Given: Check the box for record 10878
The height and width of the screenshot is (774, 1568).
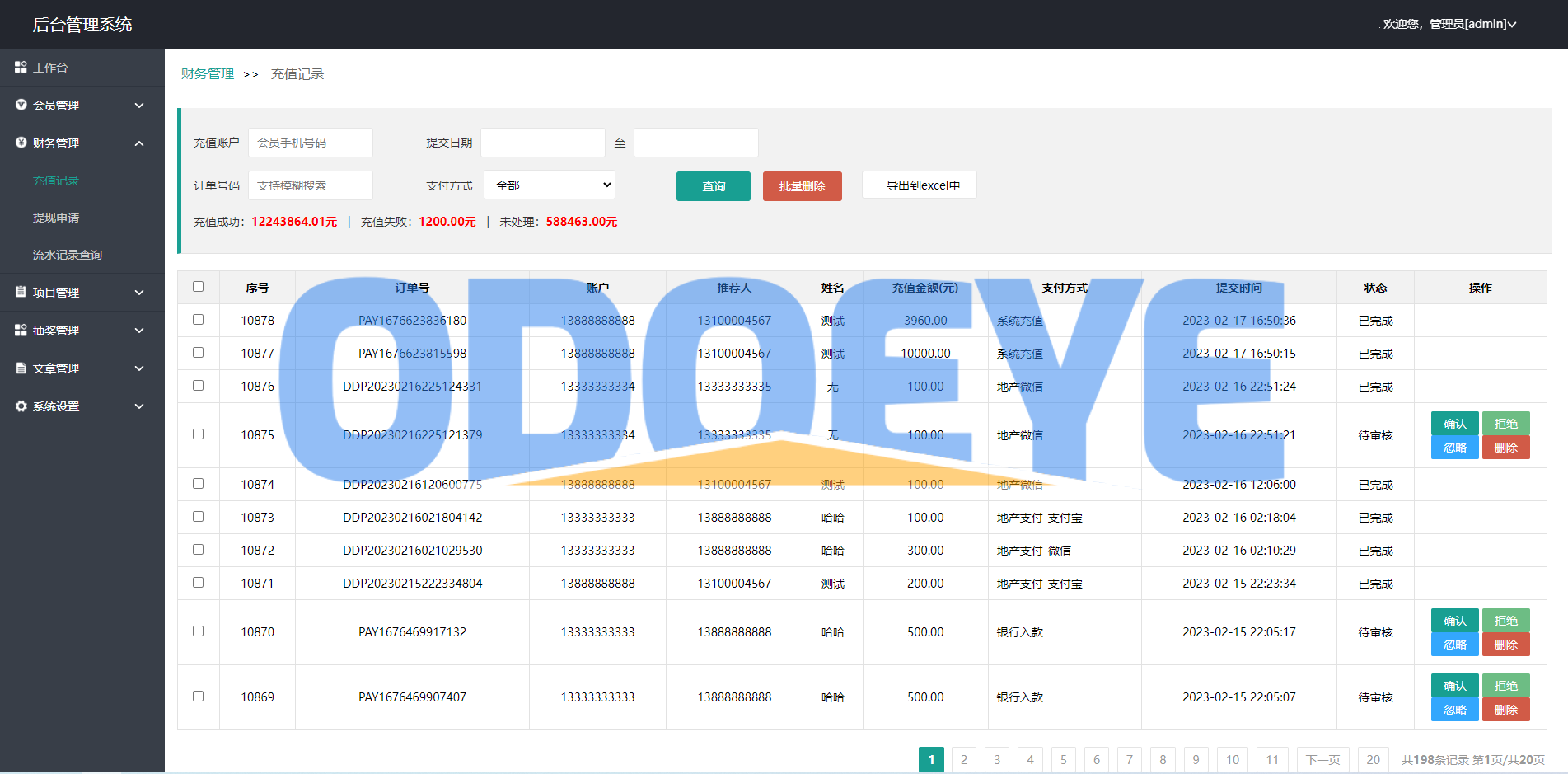Looking at the screenshot, I should [x=198, y=320].
